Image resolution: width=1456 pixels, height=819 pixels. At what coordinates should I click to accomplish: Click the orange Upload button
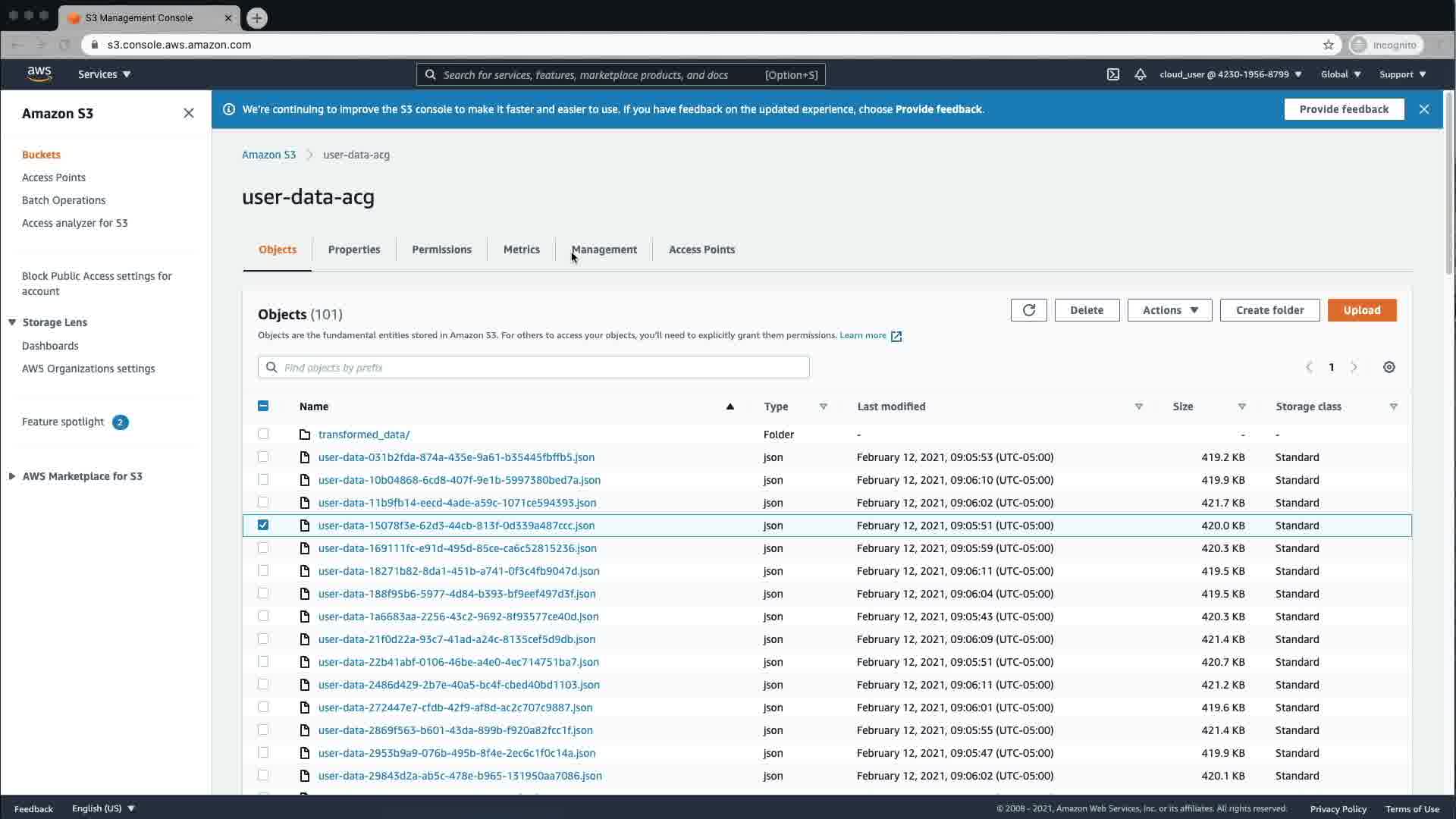(x=1361, y=310)
